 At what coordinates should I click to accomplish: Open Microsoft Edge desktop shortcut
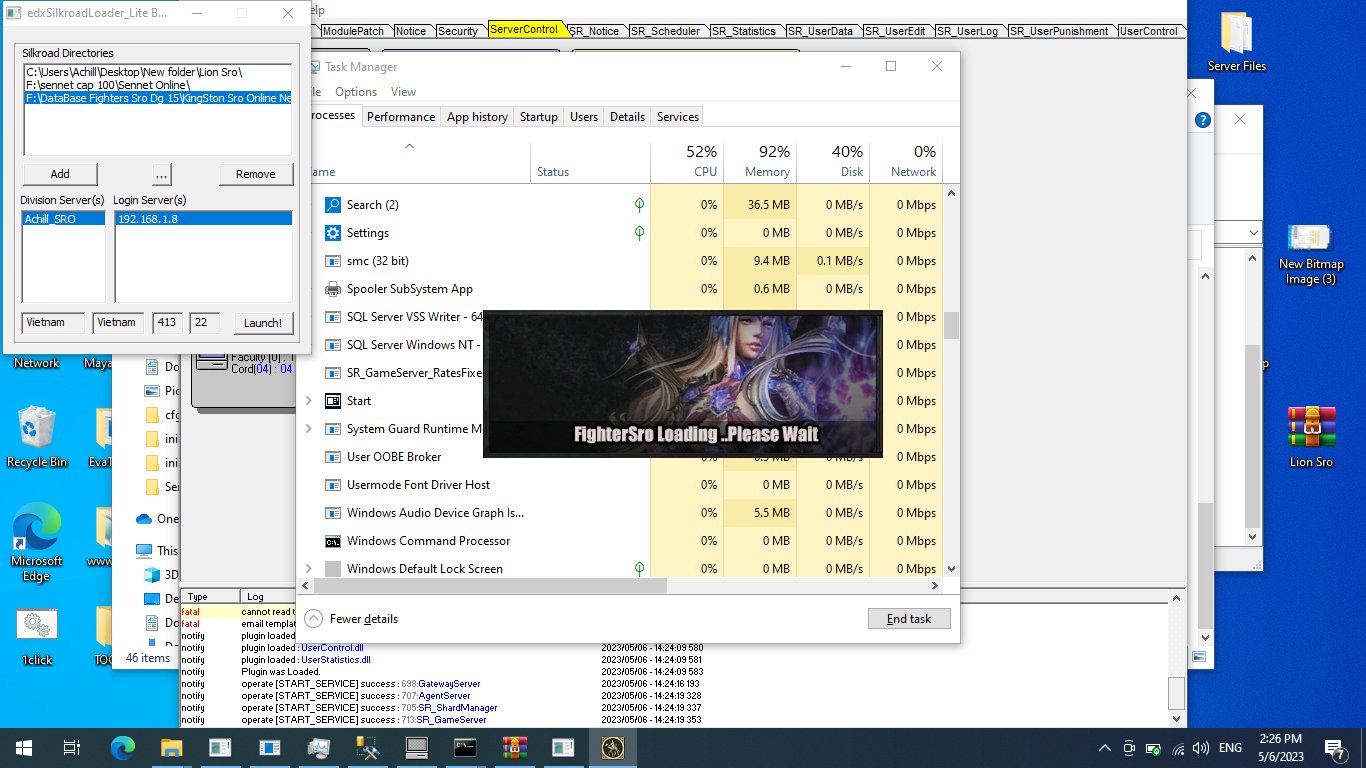tap(37, 542)
